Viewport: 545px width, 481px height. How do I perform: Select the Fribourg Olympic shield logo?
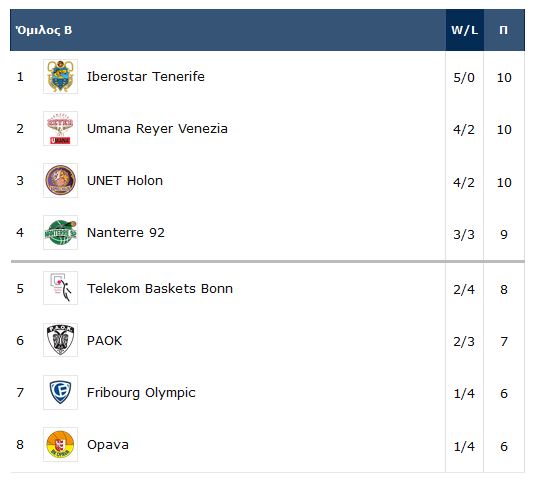coord(60,392)
